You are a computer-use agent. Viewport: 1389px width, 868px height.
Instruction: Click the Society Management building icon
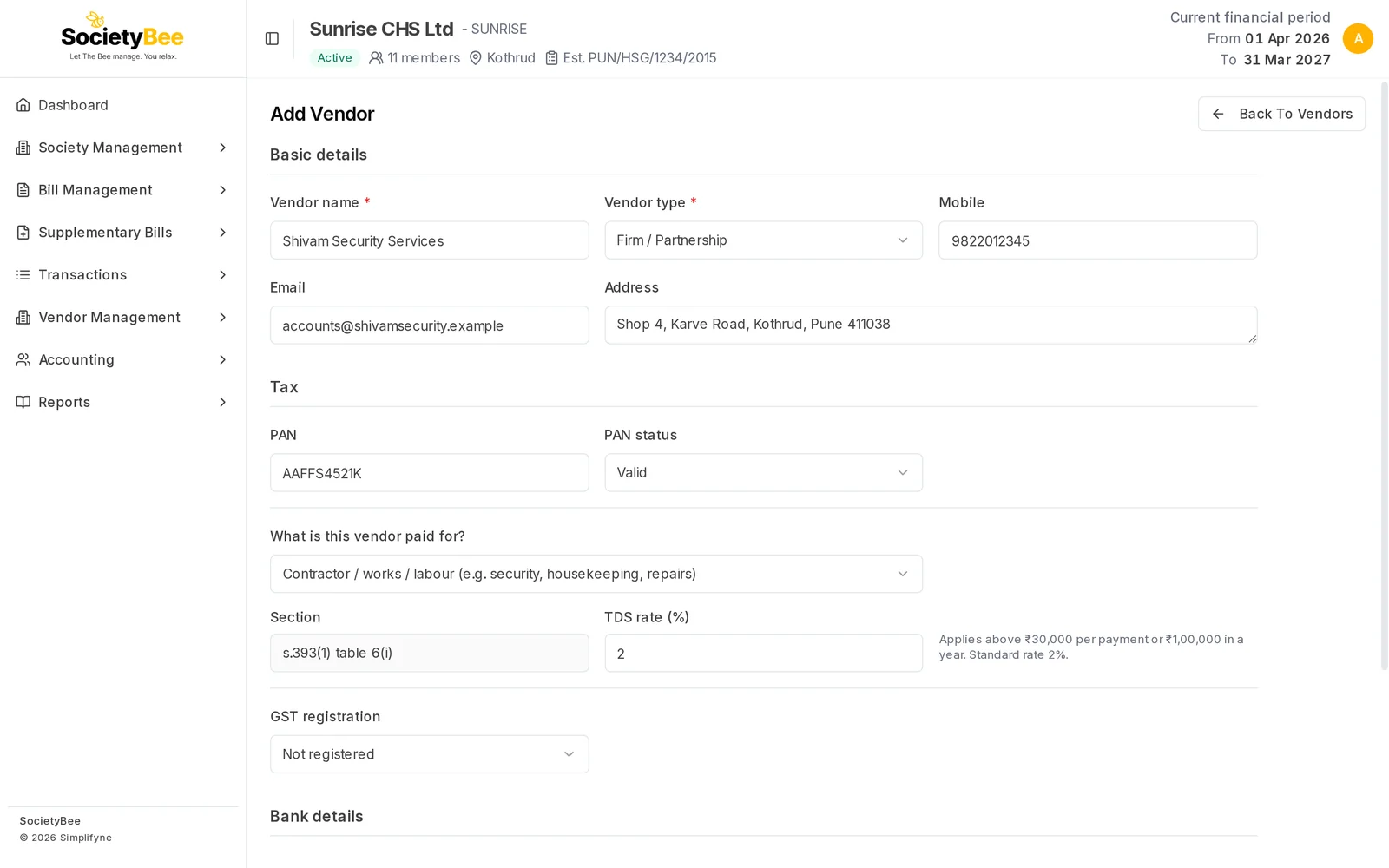click(x=23, y=148)
